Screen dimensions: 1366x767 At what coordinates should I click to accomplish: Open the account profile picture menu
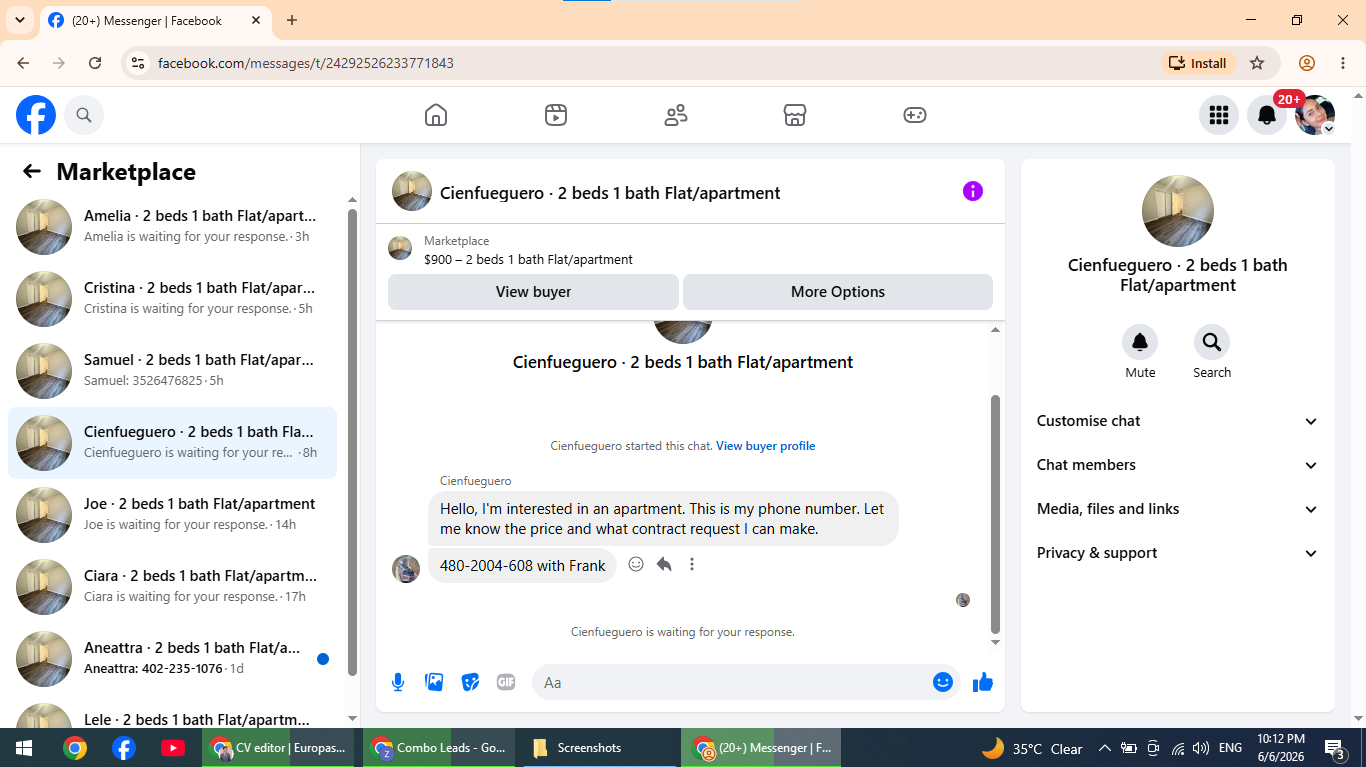(1314, 115)
